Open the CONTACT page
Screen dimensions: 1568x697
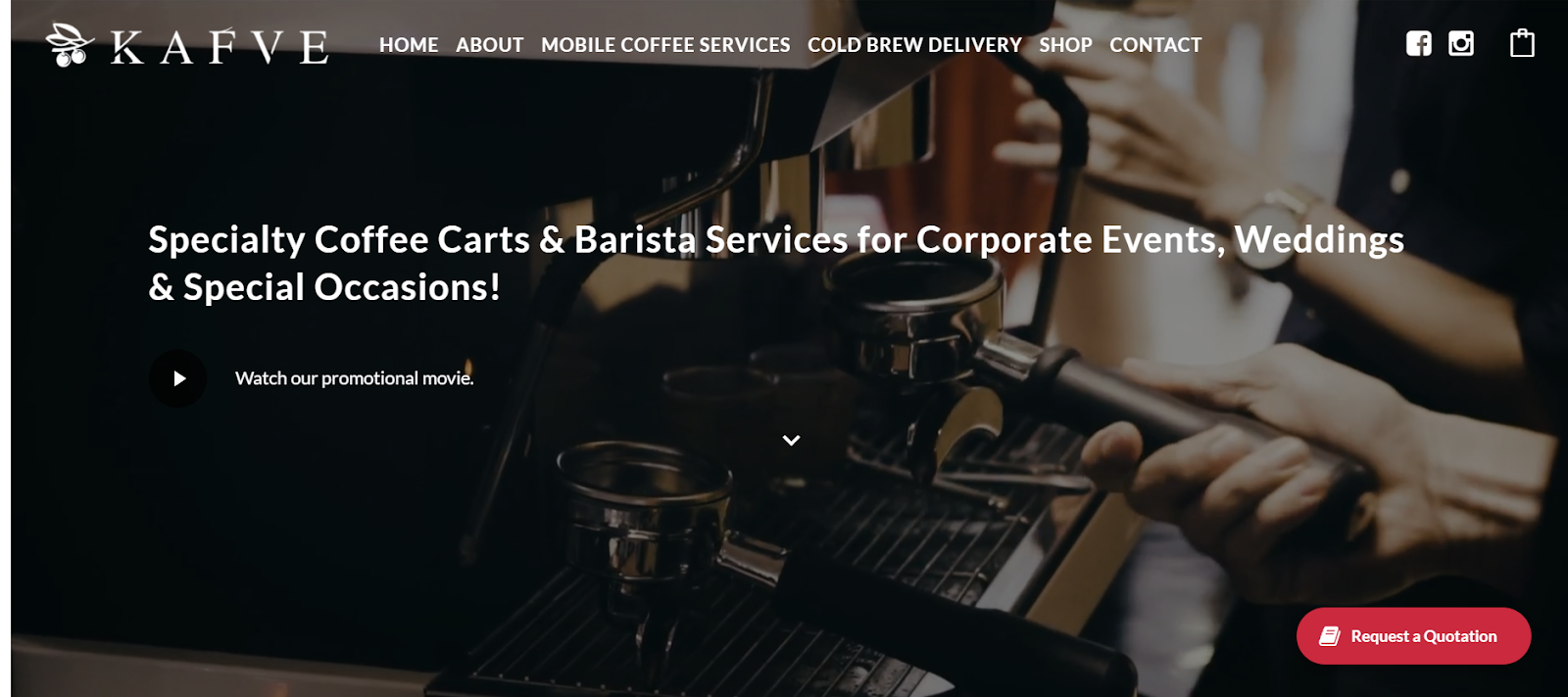point(1155,45)
